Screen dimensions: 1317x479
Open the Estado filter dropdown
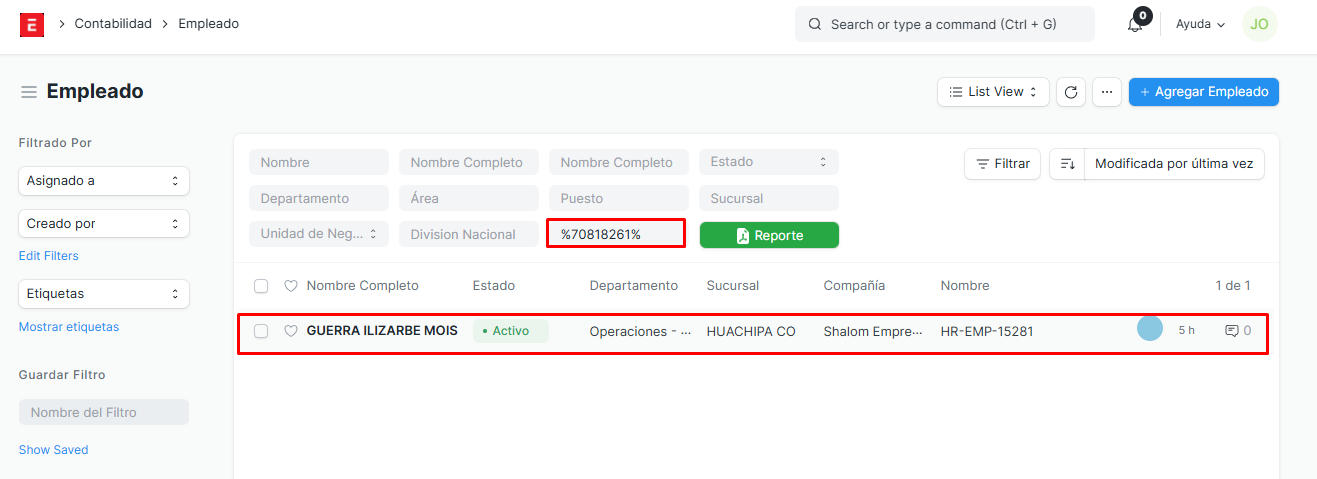click(x=768, y=162)
